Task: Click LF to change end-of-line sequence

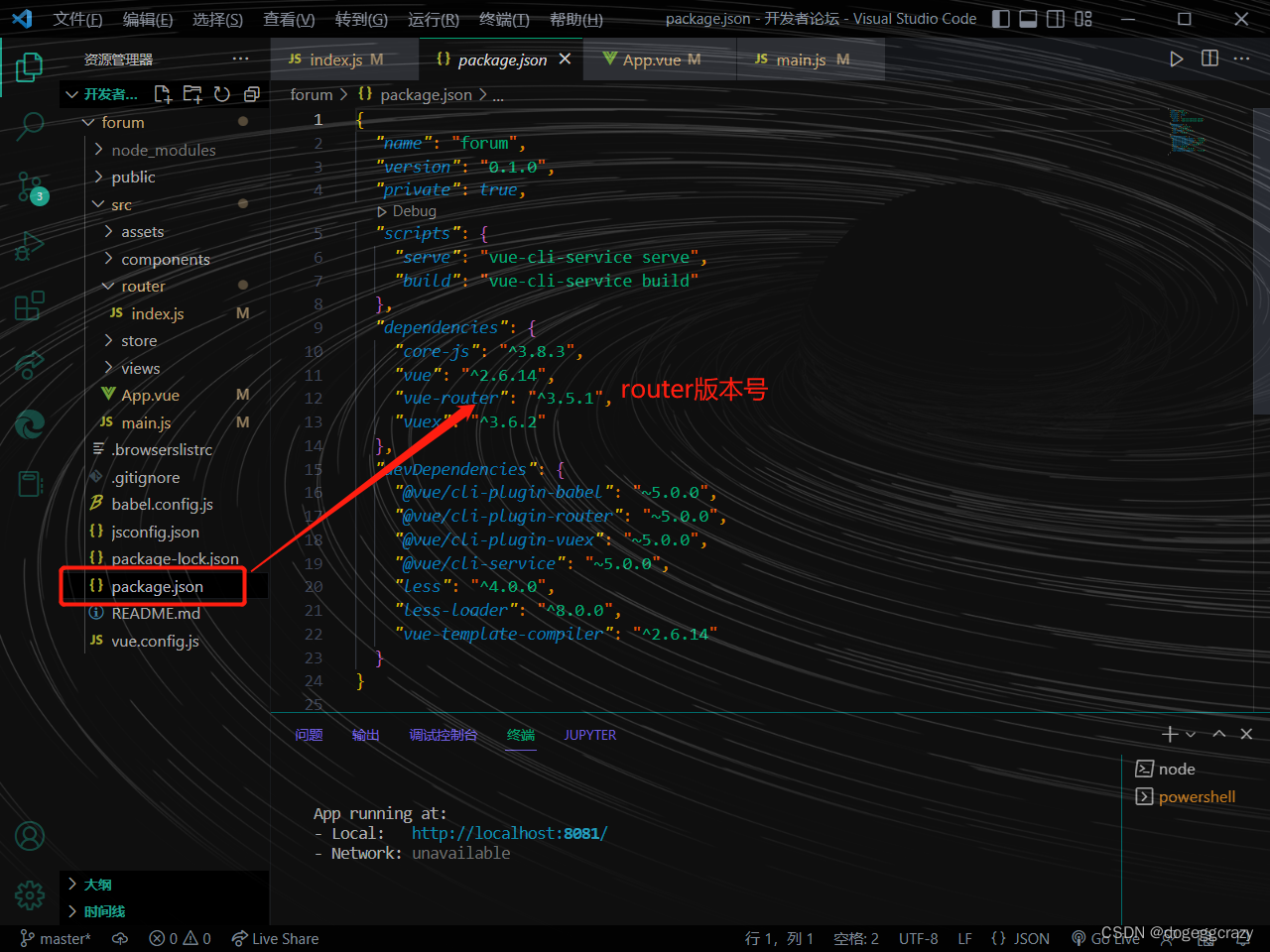Action: pyautogui.click(x=964, y=938)
